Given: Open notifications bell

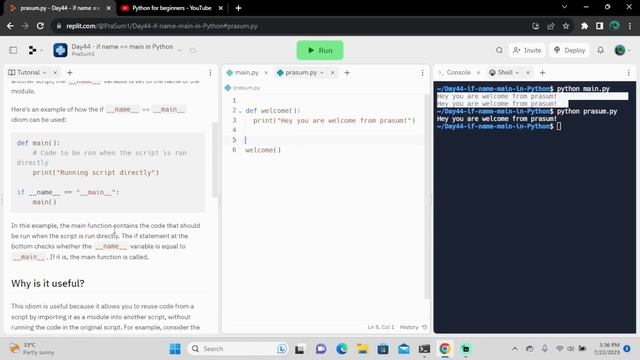Looking at the screenshot, I should (600, 50).
